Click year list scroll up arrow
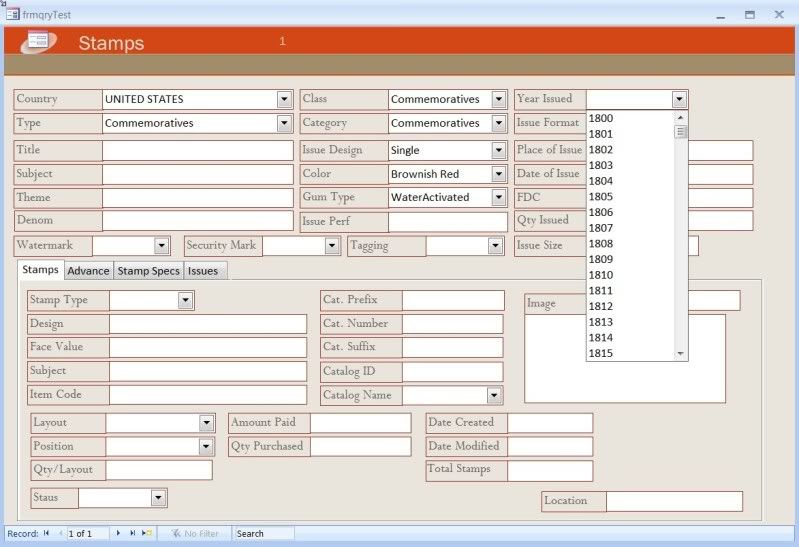799x547 pixels. point(680,117)
